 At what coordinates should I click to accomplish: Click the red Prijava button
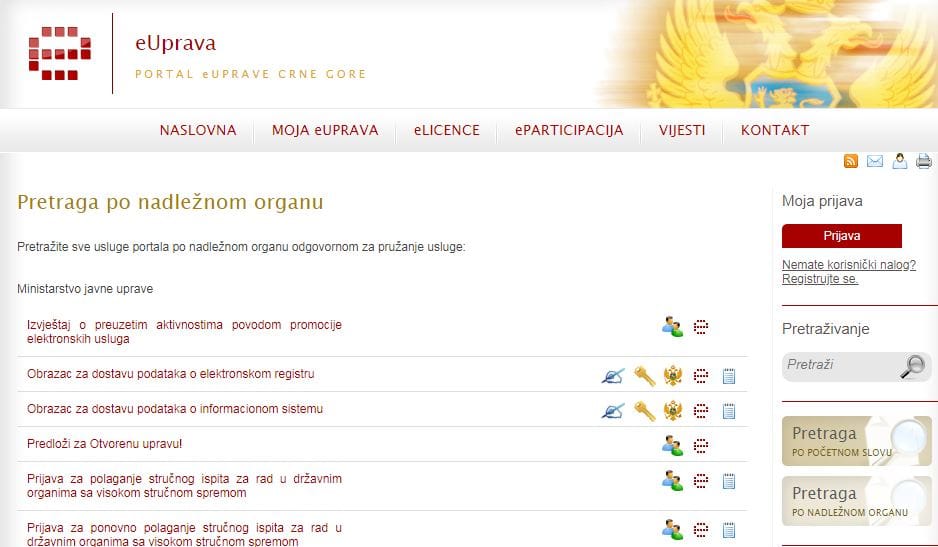842,236
